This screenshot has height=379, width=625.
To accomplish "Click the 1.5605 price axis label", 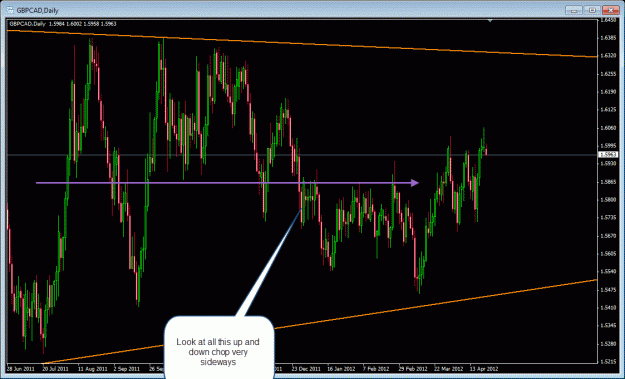I will click(x=609, y=253).
